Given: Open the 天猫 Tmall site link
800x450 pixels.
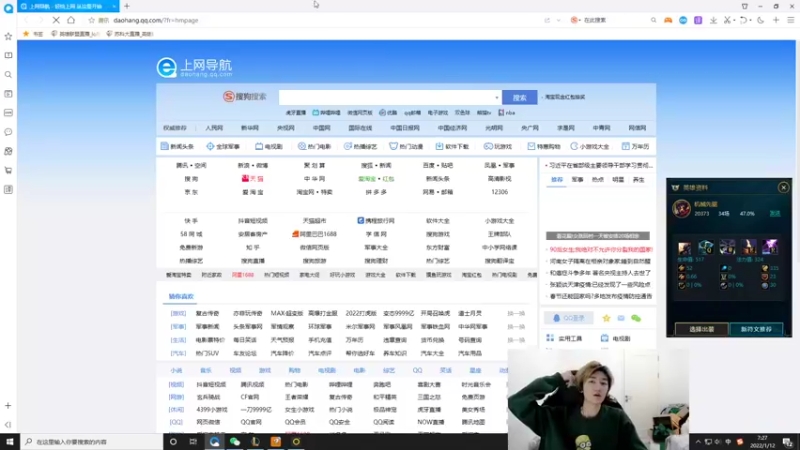Looking at the screenshot, I should [253, 179].
